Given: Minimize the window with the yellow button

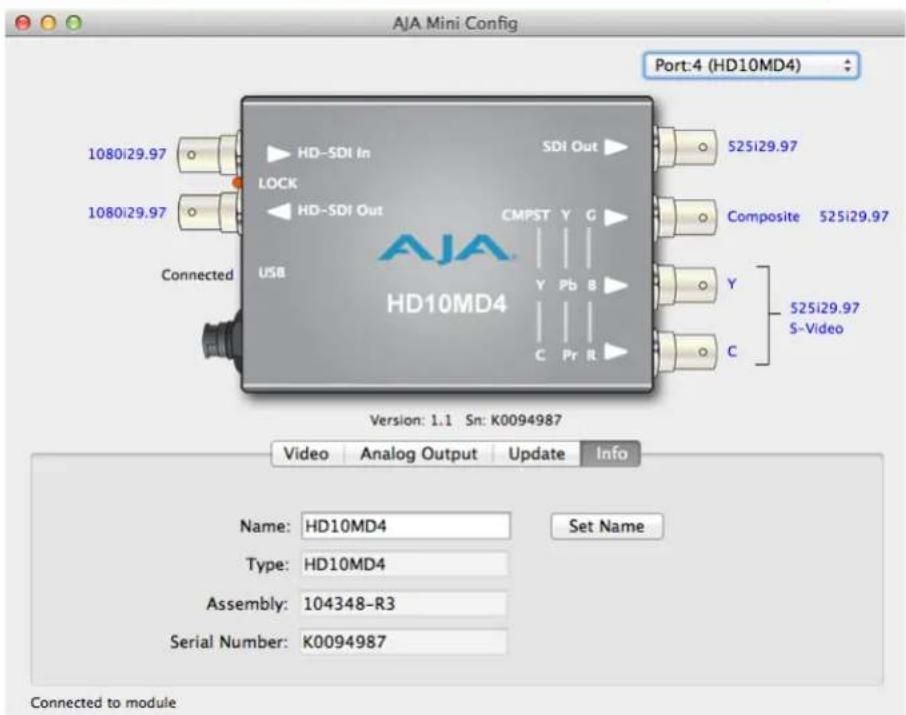Looking at the screenshot, I should point(49,23).
